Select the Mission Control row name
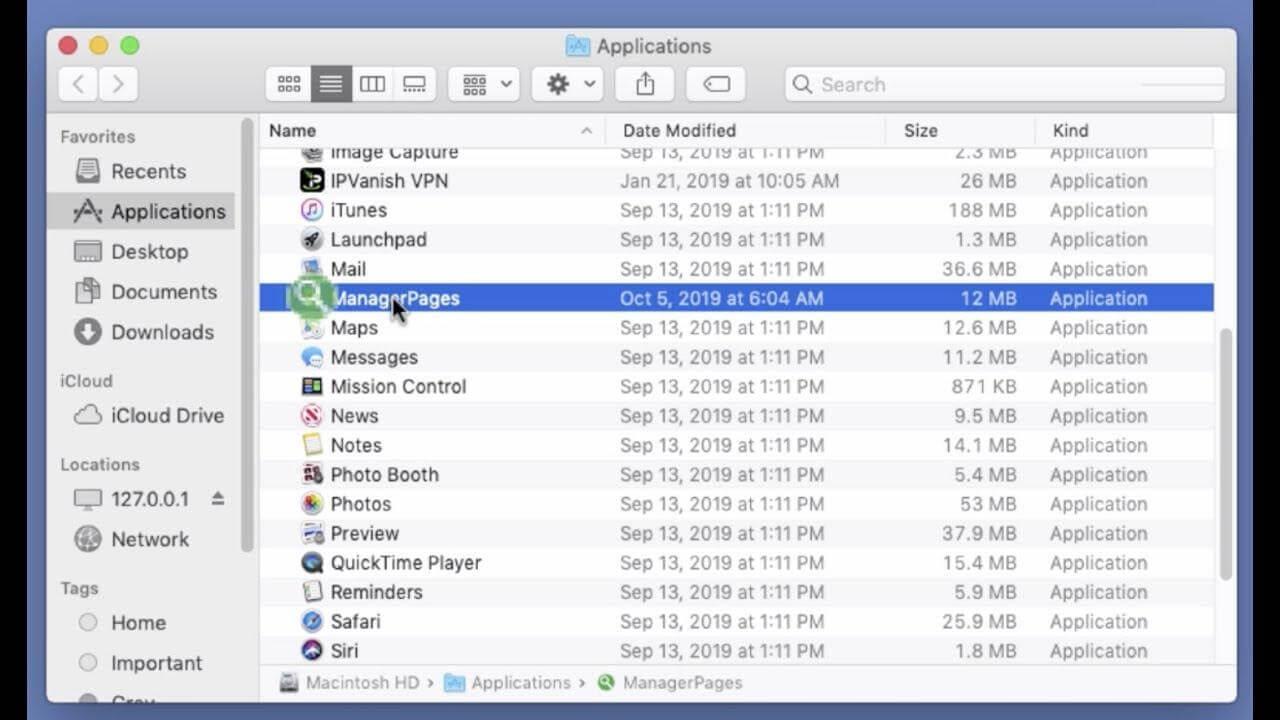Viewport: 1280px width, 720px height. [x=398, y=387]
